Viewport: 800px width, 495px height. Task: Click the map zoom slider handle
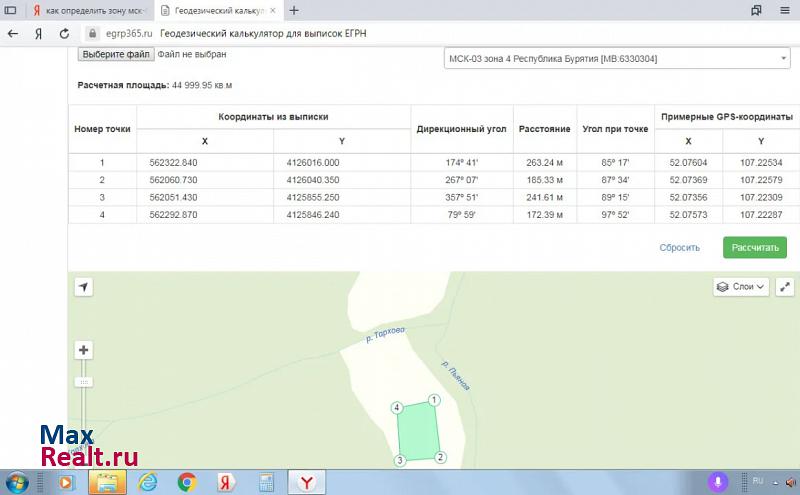point(84,382)
